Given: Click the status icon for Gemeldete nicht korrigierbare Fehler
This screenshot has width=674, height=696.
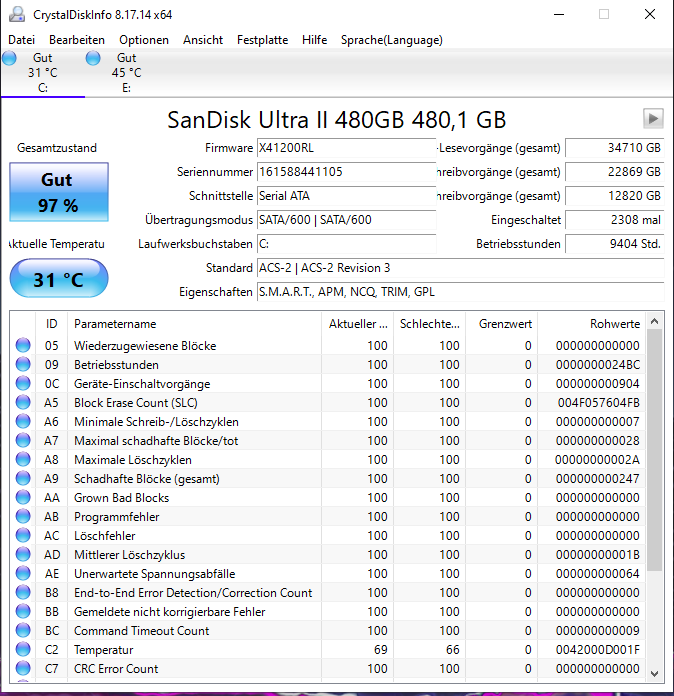Looking at the screenshot, I should coord(23,612).
